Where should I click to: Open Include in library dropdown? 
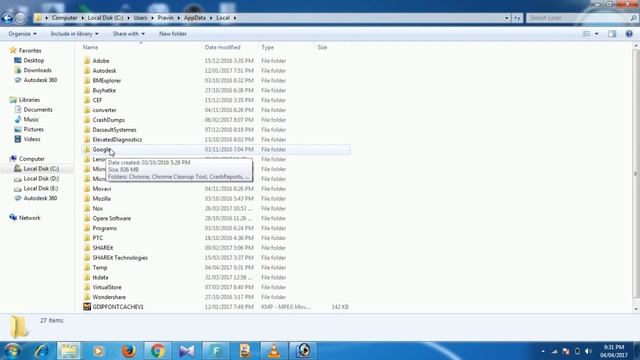click(74, 34)
